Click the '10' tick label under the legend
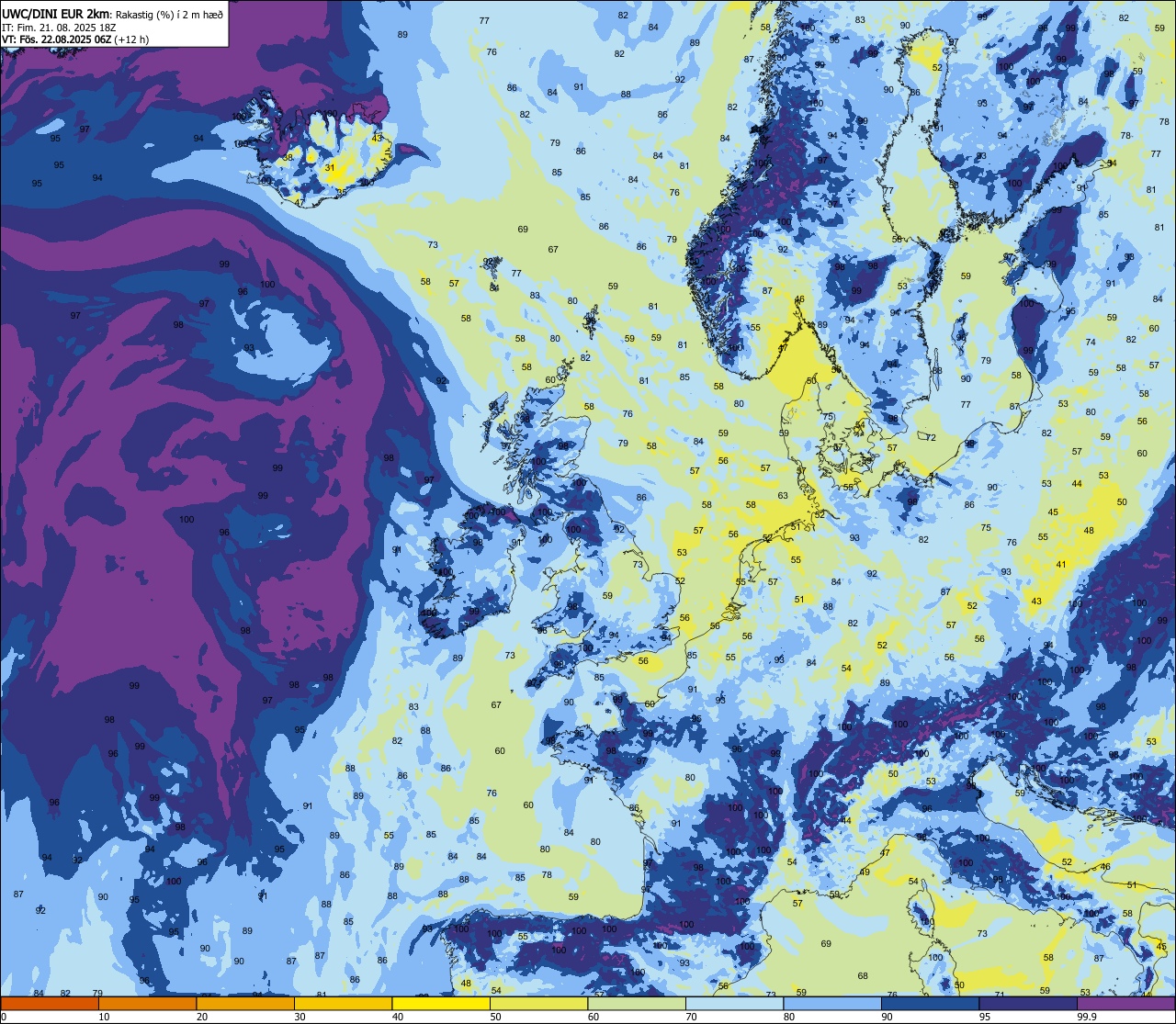The width and height of the screenshot is (1176, 1024). click(x=104, y=1017)
